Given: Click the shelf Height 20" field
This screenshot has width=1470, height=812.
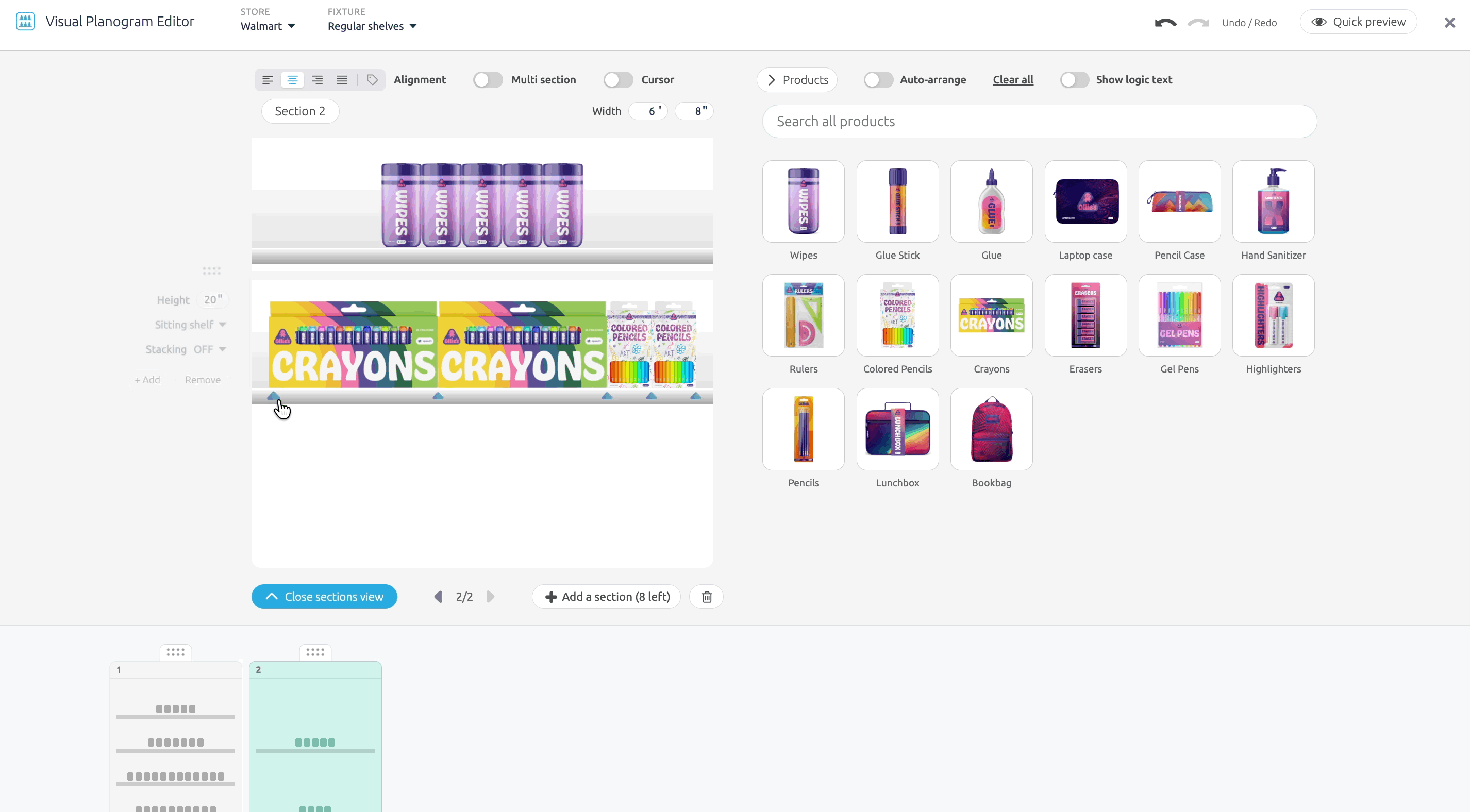Looking at the screenshot, I should (212, 300).
